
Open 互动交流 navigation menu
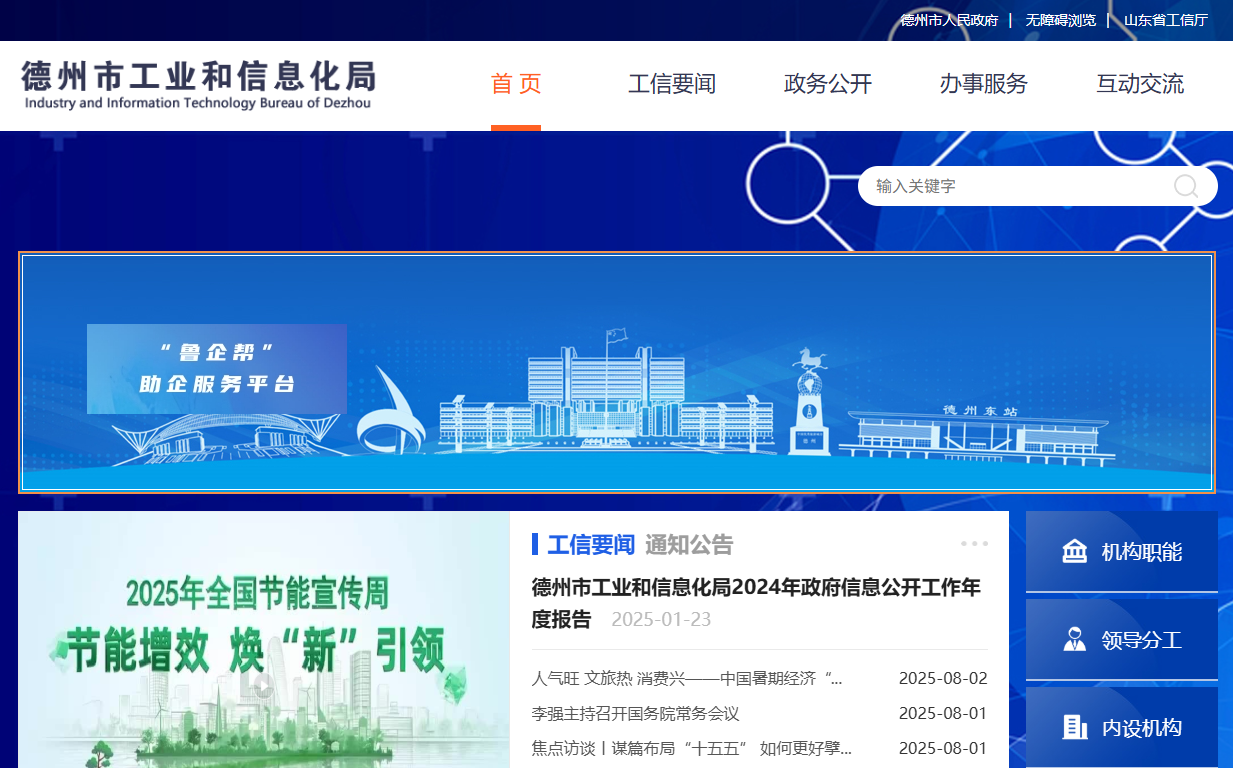[x=1140, y=84]
